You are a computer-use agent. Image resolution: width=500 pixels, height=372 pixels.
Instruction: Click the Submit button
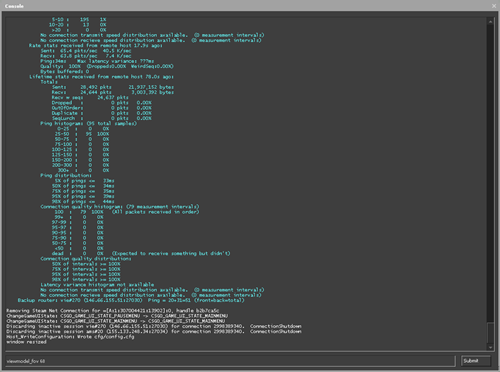[x=476, y=361]
